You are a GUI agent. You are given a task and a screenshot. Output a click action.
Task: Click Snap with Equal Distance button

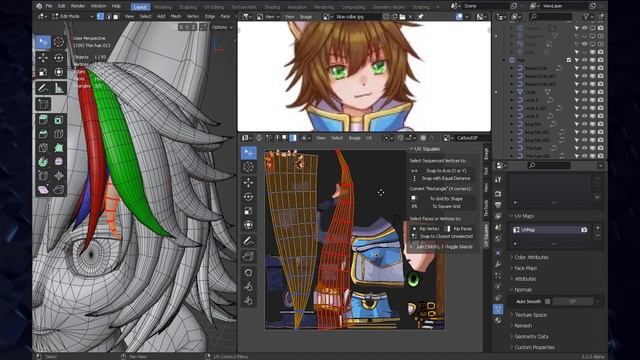[442, 178]
